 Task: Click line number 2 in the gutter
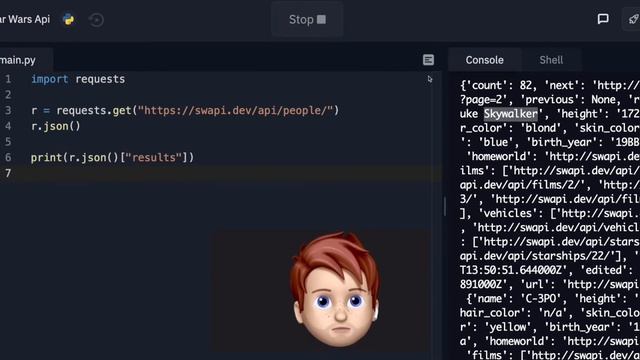[x=8, y=95]
